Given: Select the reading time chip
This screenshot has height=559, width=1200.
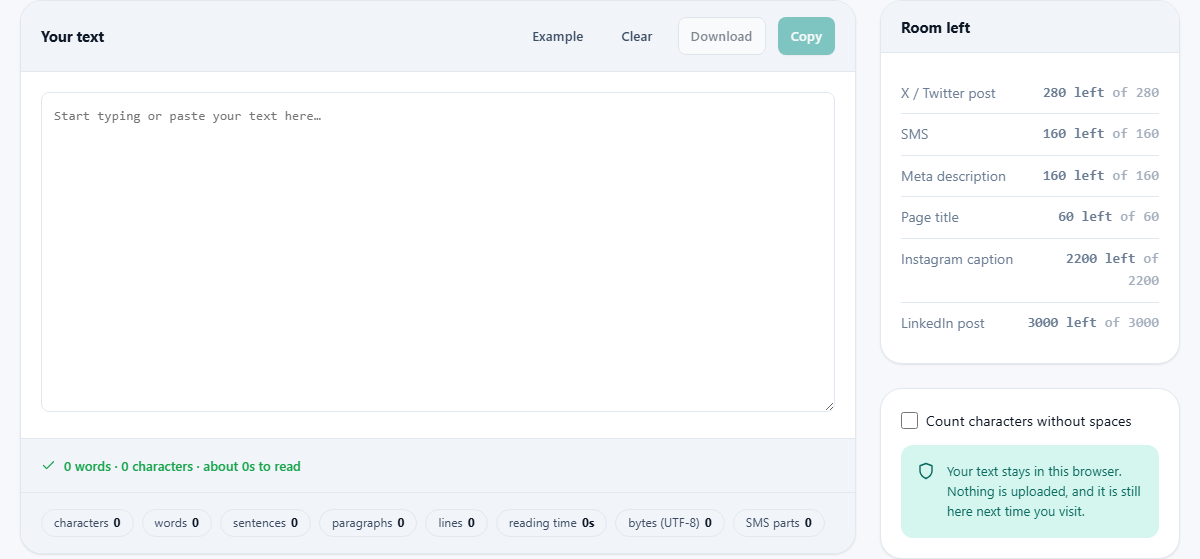Looking at the screenshot, I should pyautogui.click(x=551, y=523).
